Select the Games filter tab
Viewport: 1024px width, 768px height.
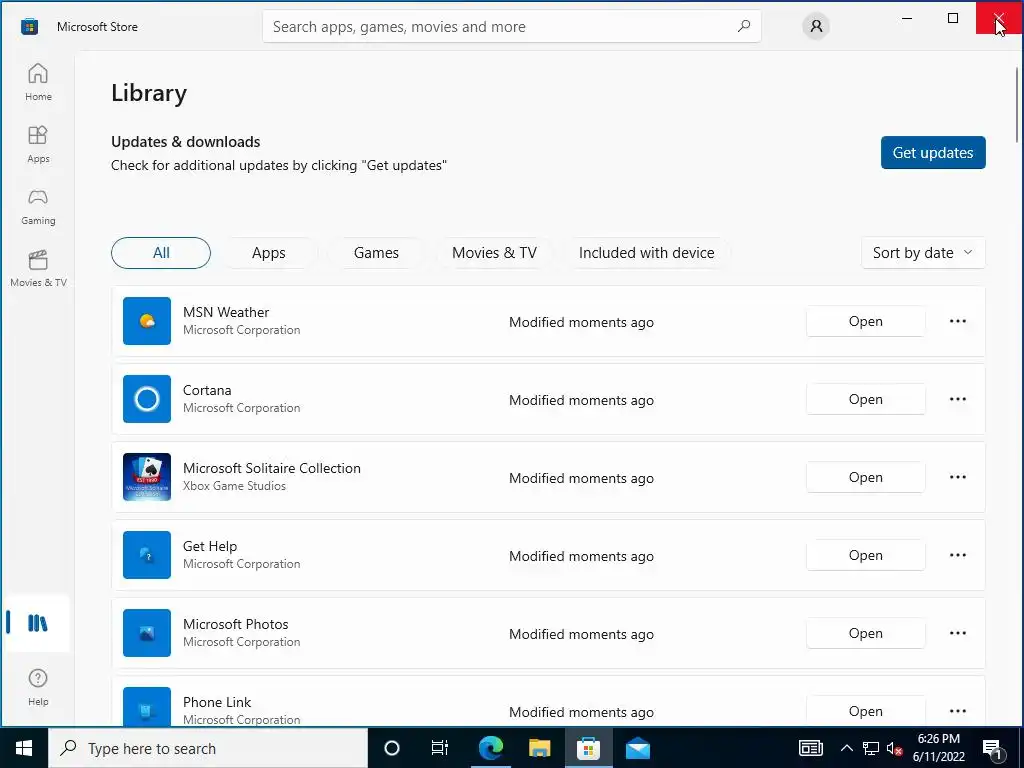[376, 253]
